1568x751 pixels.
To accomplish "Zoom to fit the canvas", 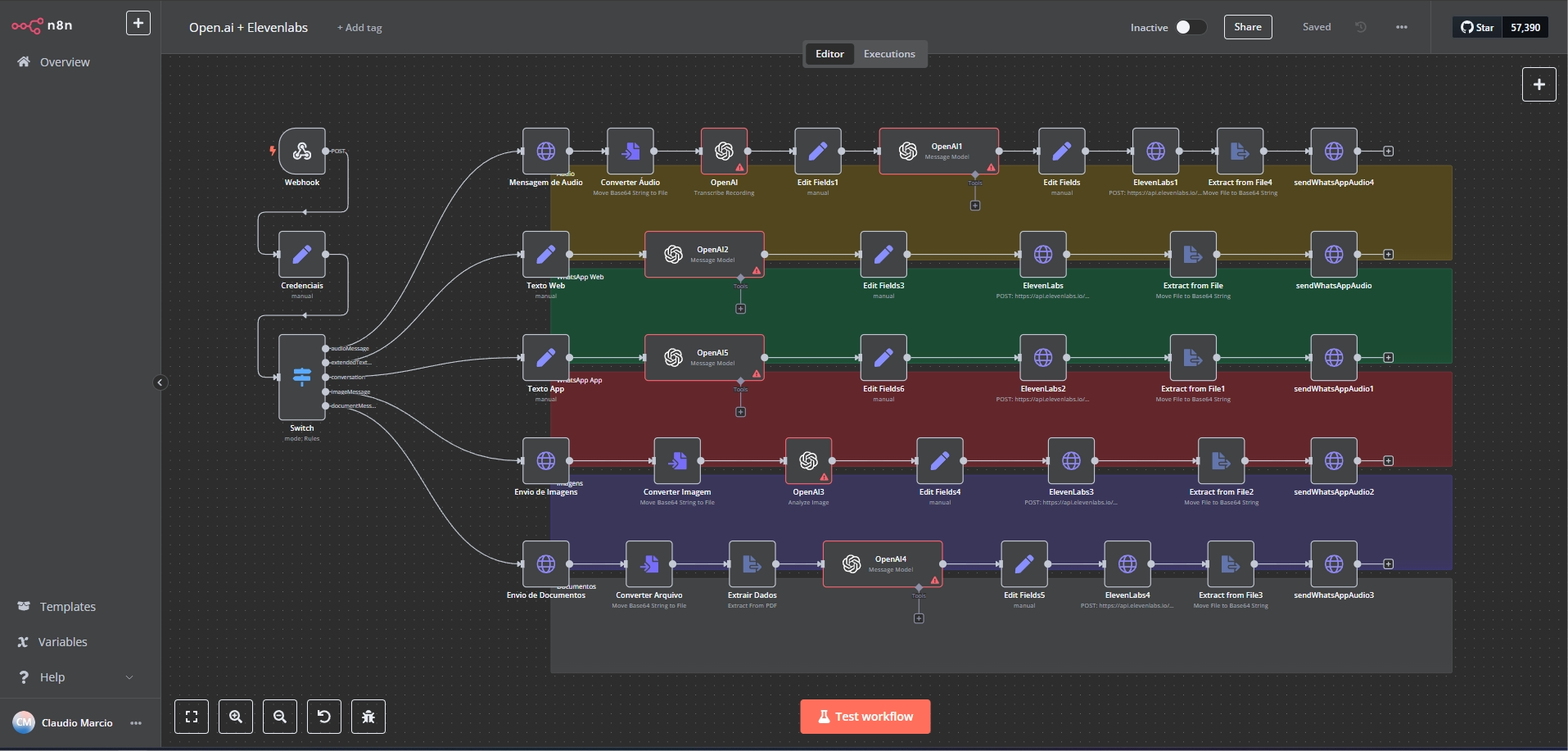I will (192, 717).
